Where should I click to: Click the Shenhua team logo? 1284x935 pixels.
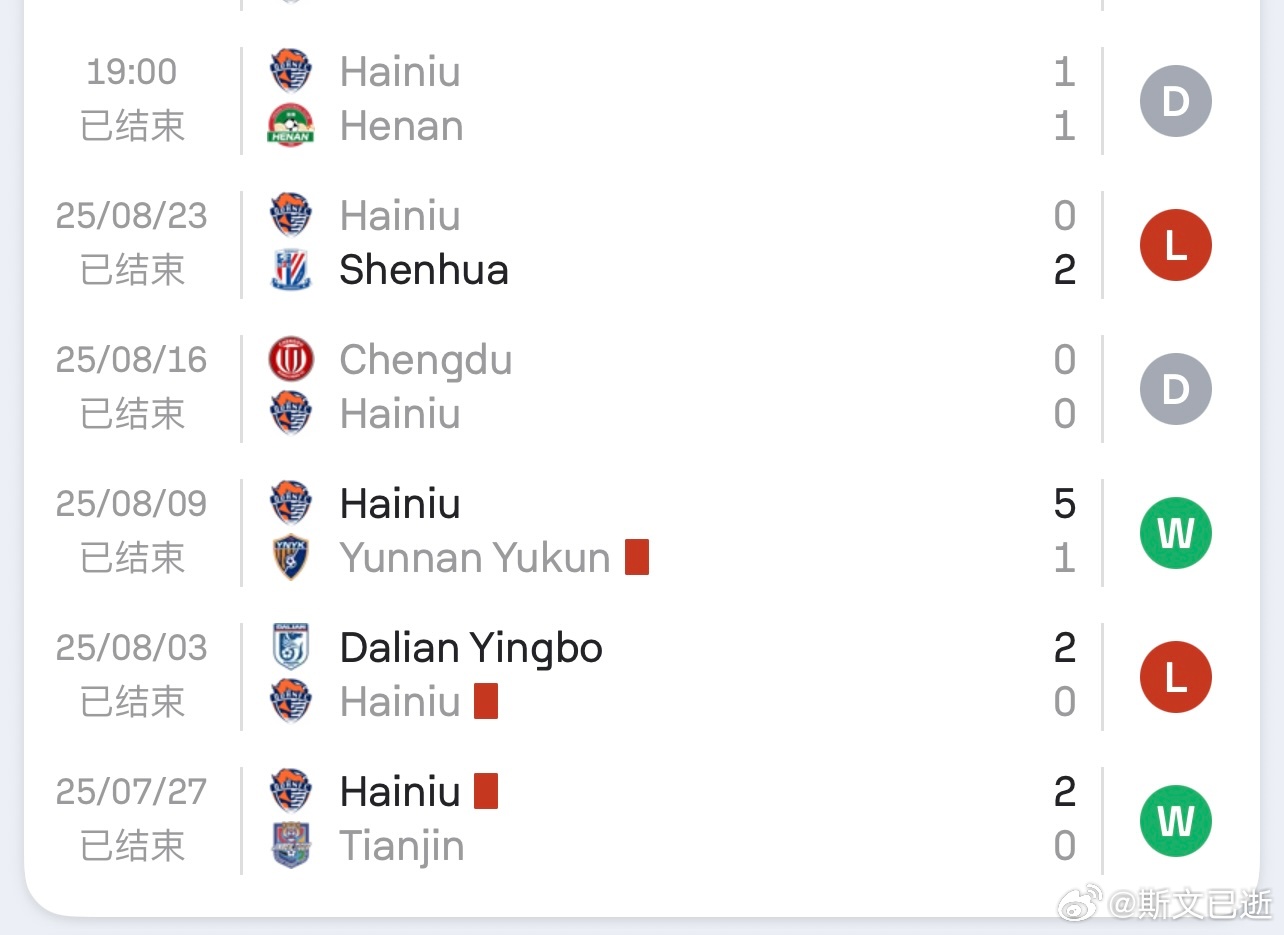(x=291, y=270)
